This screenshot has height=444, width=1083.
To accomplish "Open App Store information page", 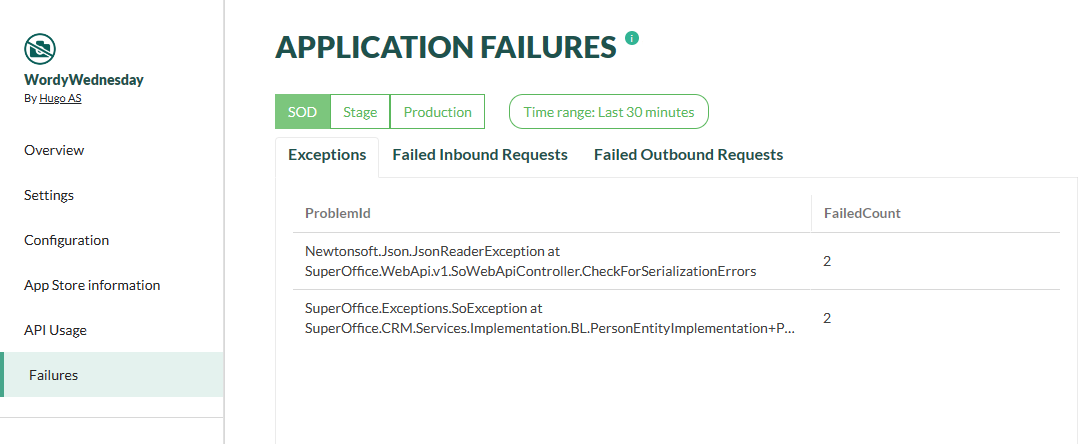I will (92, 284).
